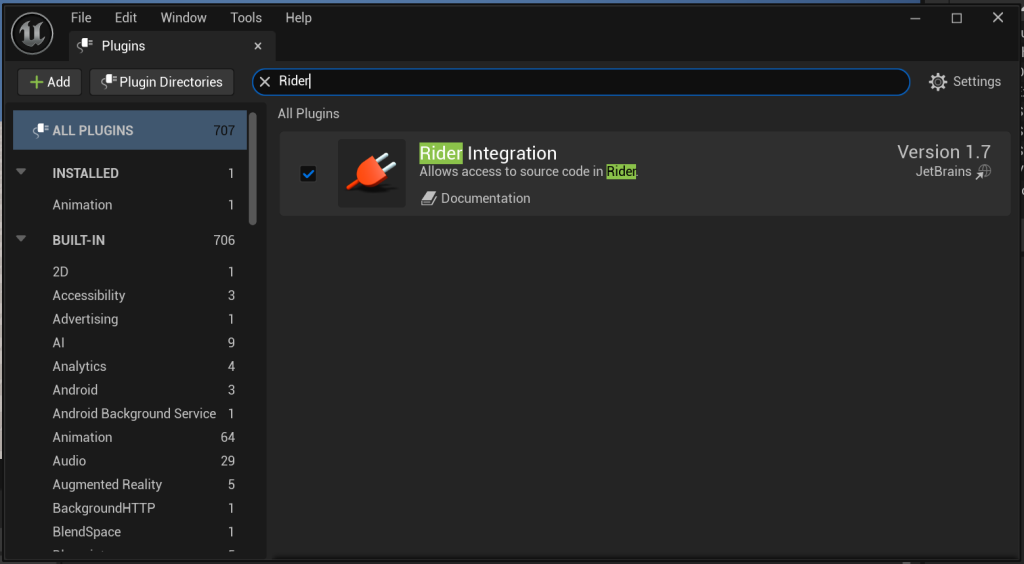
Task: Collapse the INSTALLED category arrow
Action: pos(21,172)
